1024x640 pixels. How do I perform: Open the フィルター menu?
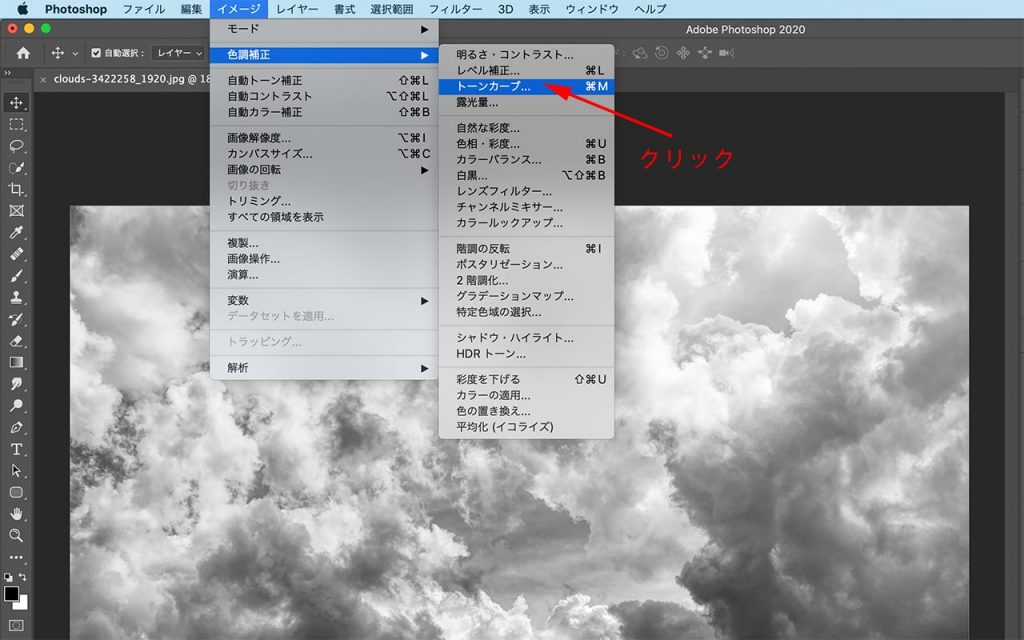[x=455, y=8]
